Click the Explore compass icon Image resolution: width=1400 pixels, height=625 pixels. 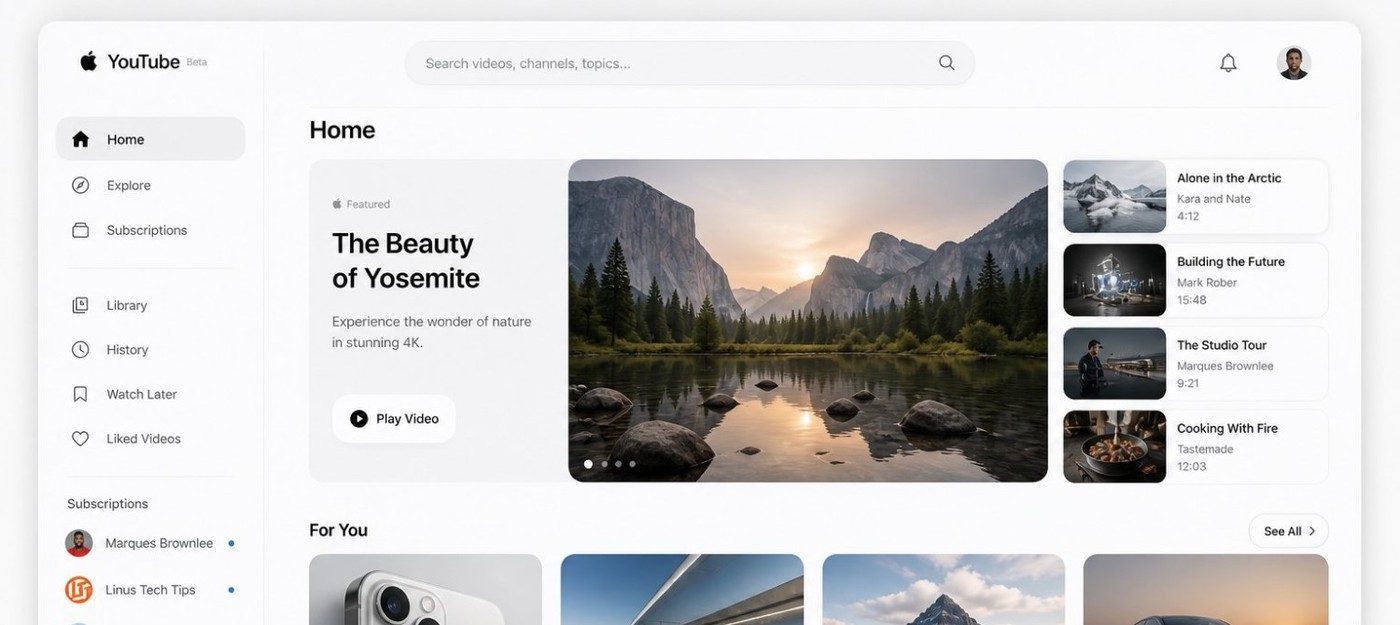click(x=81, y=185)
